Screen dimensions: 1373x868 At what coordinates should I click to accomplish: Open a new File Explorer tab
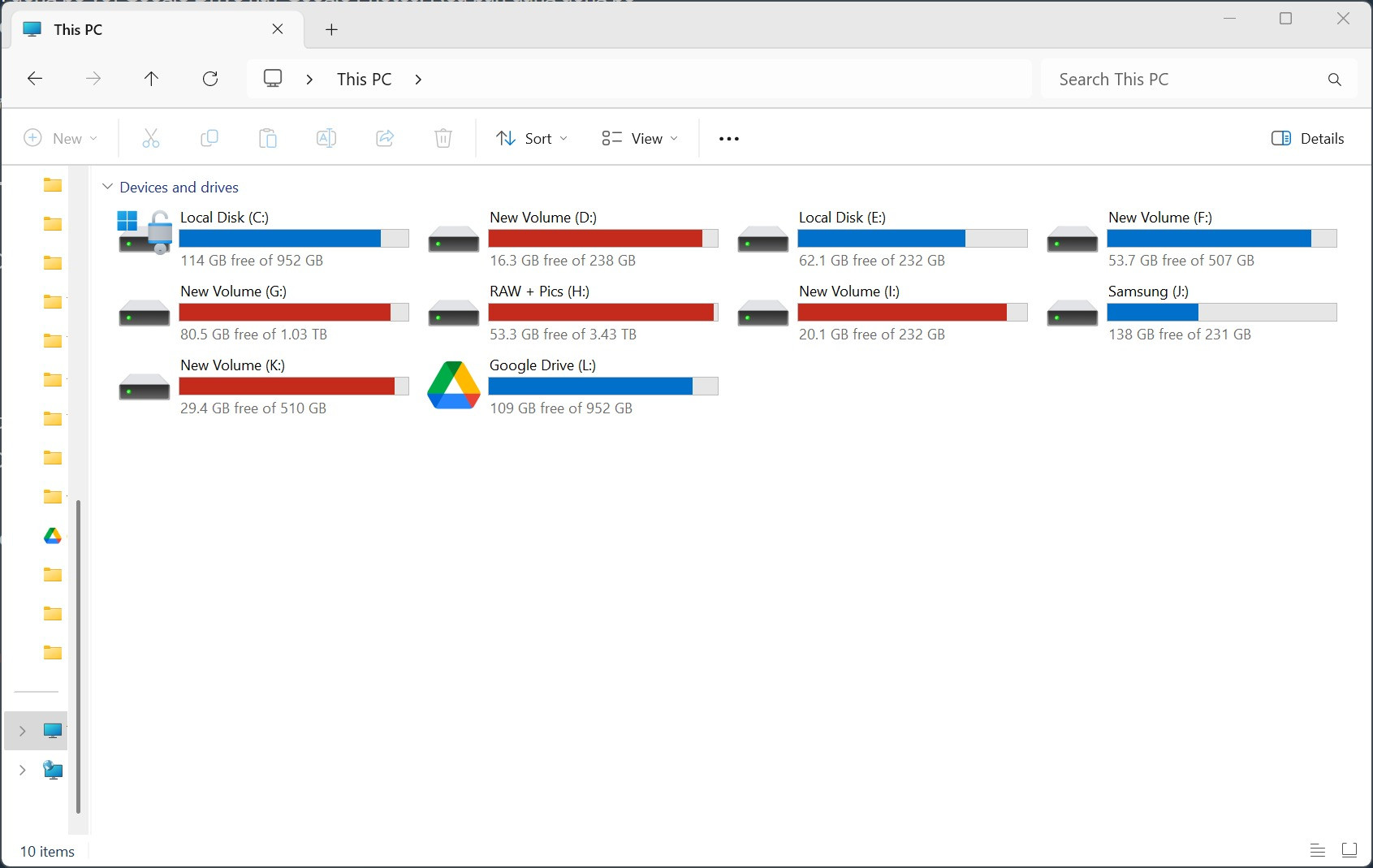click(x=331, y=29)
